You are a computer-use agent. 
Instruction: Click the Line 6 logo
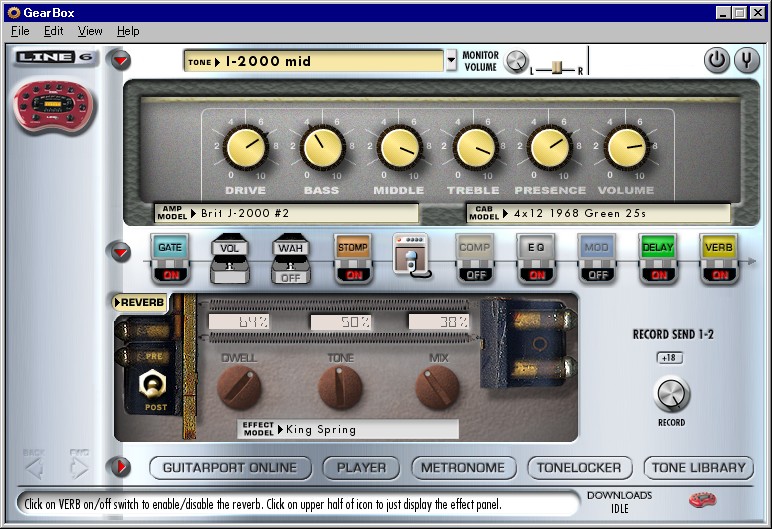tap(54, 57)
